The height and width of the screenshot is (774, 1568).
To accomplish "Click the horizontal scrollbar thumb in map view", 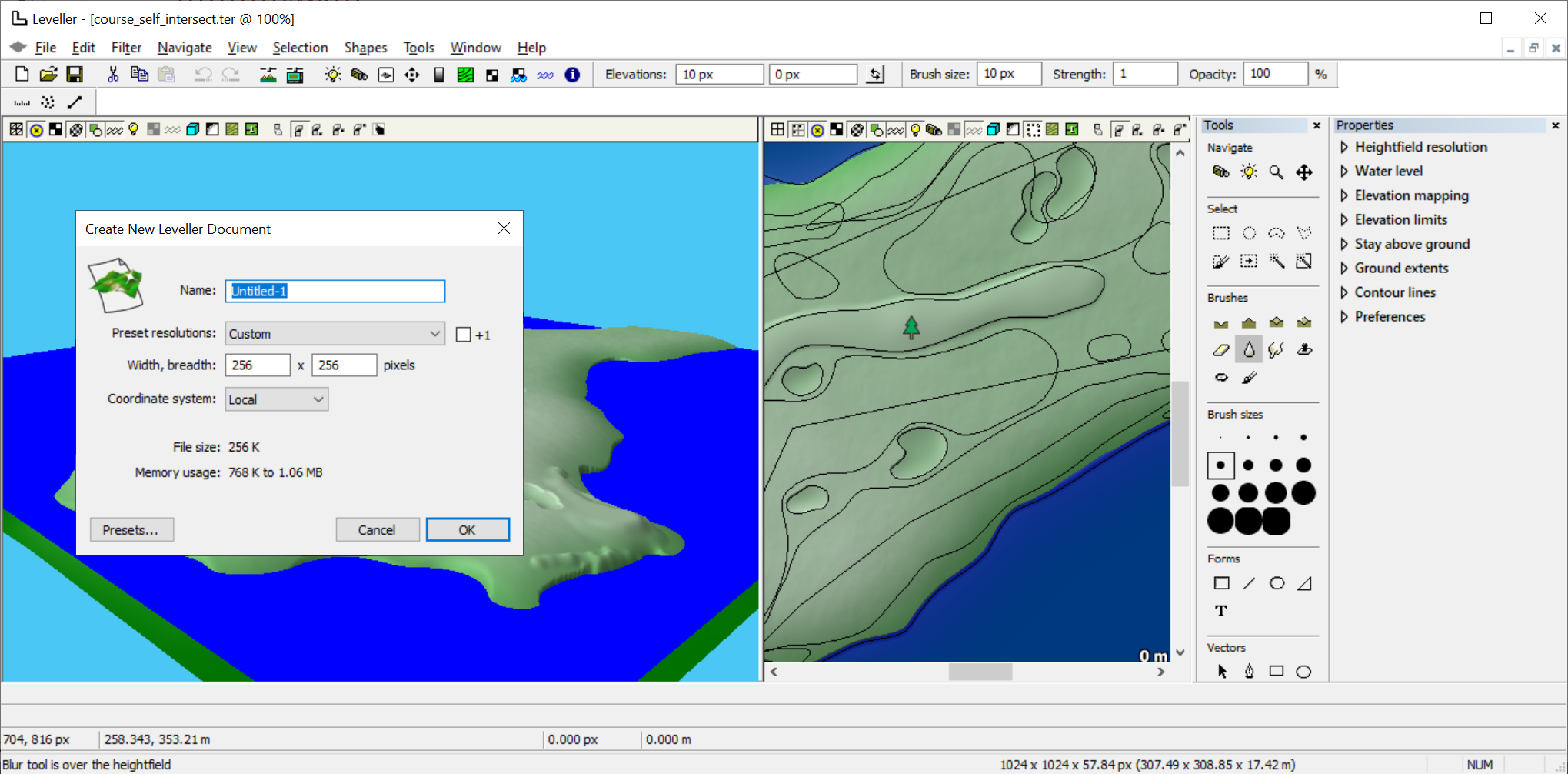I will [x=980, y=672].
